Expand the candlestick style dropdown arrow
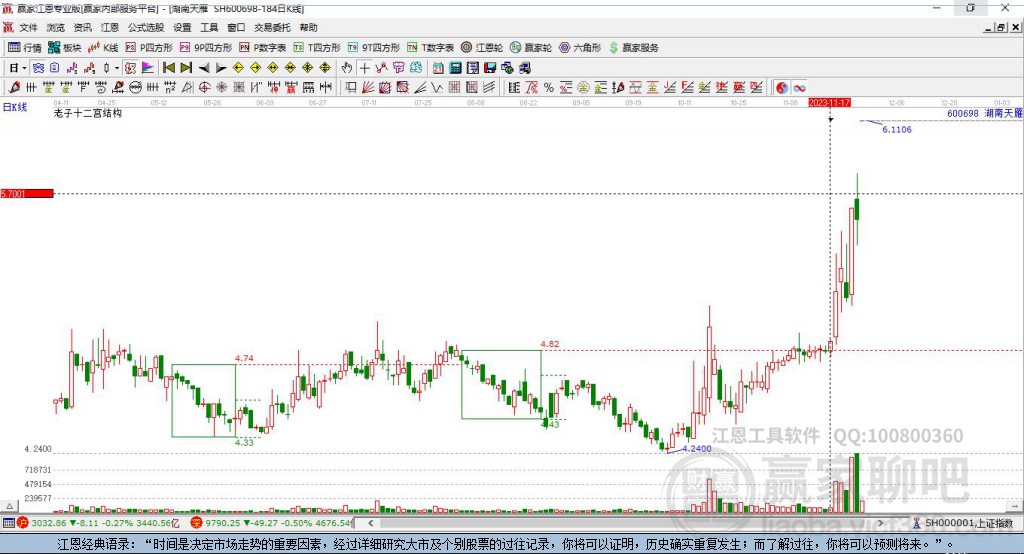 pos(117,68)
